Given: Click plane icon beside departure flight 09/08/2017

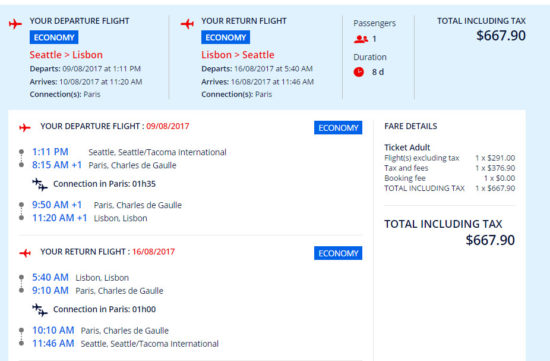Looking at the screenshot, I should point(25,127).
